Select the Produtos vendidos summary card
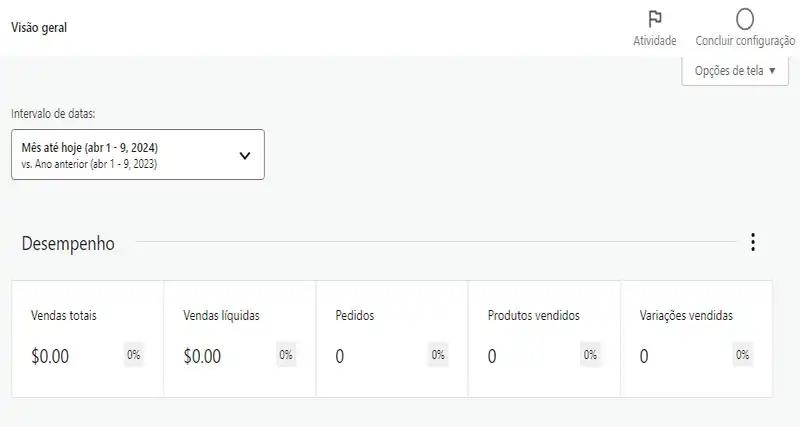 tap(543, 338)
